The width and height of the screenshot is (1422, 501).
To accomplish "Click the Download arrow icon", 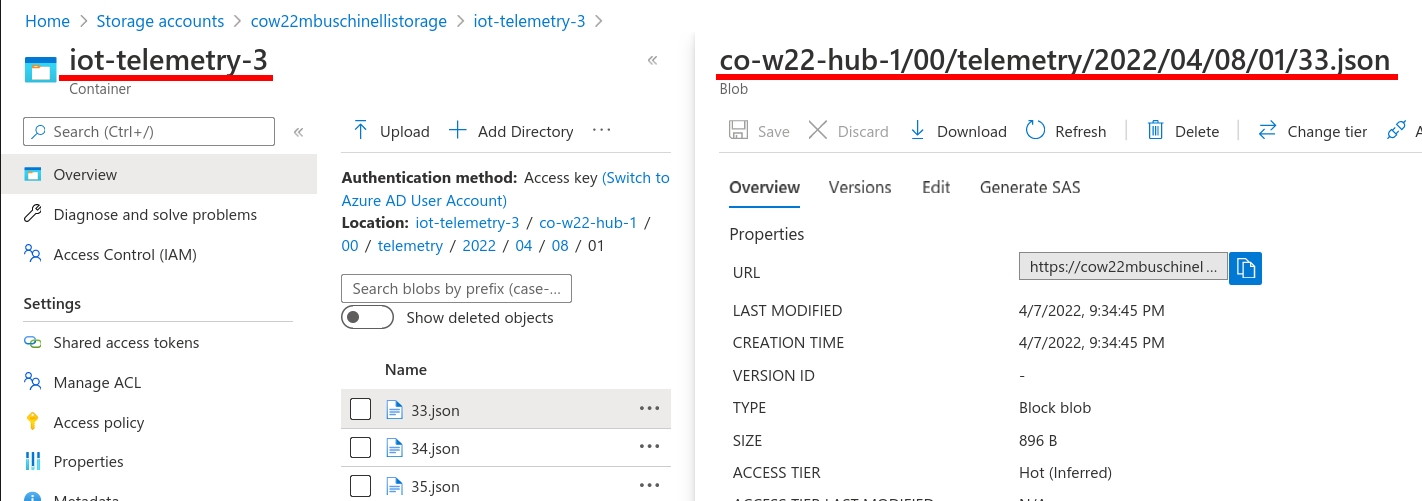I will pos(917,131).
